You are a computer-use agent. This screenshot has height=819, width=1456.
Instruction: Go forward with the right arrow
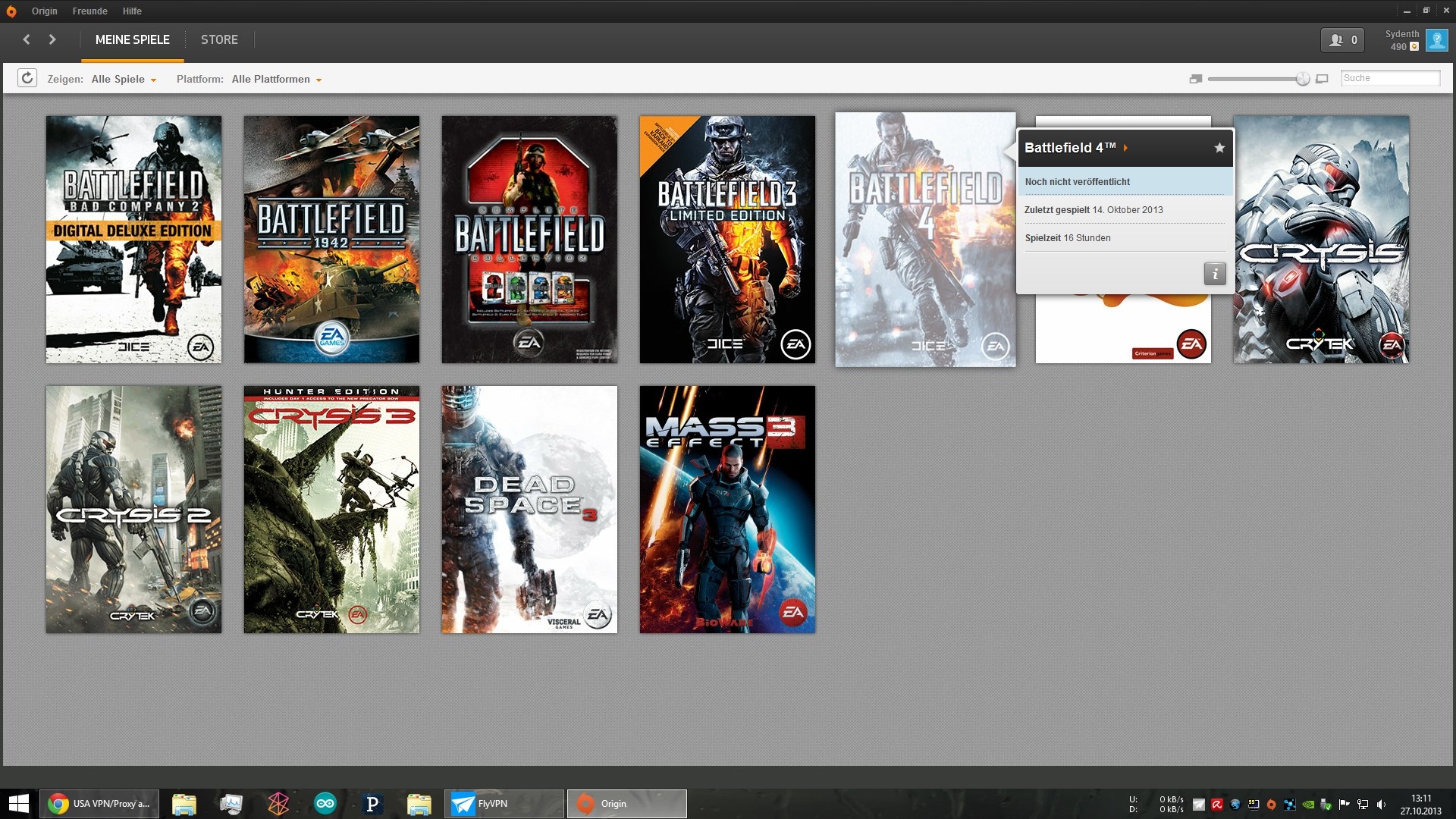click(x=52, y=39)
